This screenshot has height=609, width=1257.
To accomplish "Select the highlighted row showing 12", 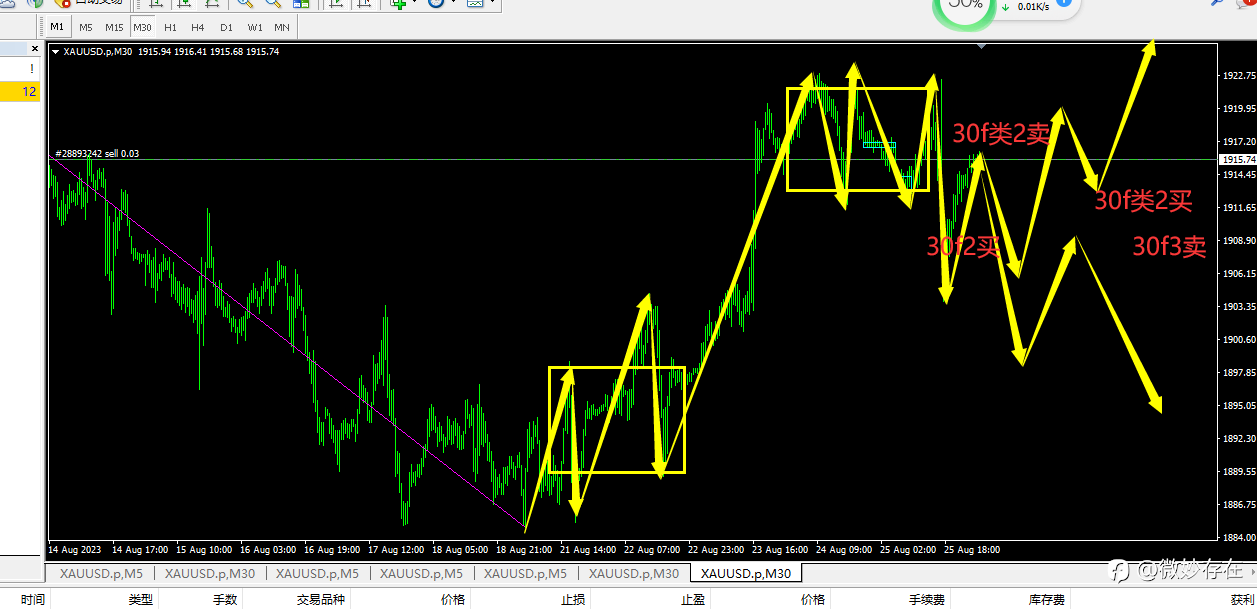I will click(20, 91).
